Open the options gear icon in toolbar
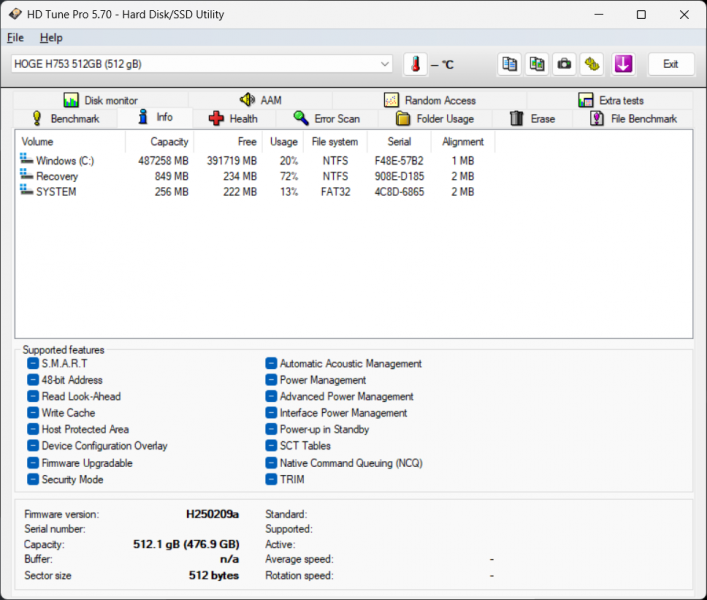707x600 pixels. click(x=592, y=64)
